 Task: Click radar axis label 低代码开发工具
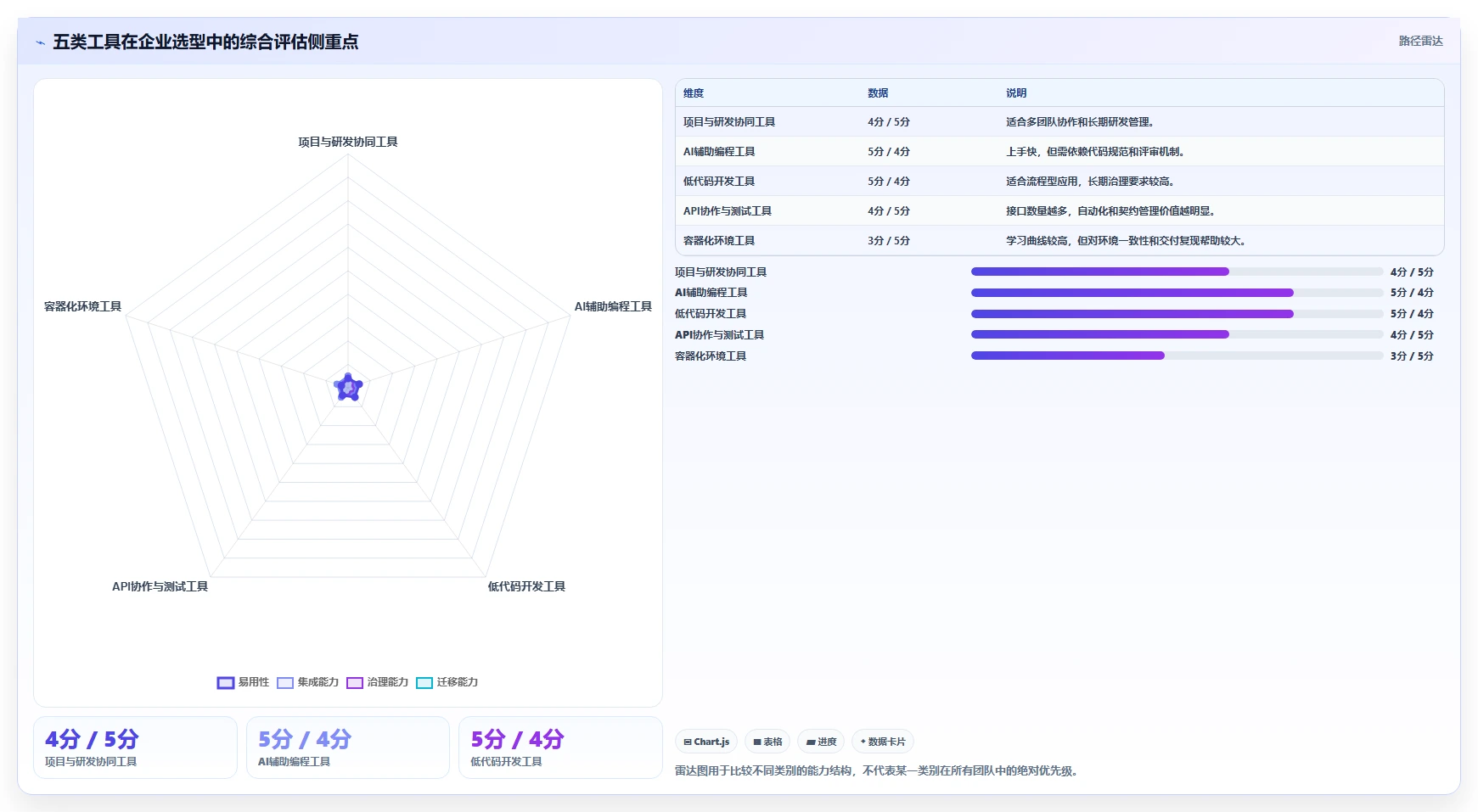(526, 586)
